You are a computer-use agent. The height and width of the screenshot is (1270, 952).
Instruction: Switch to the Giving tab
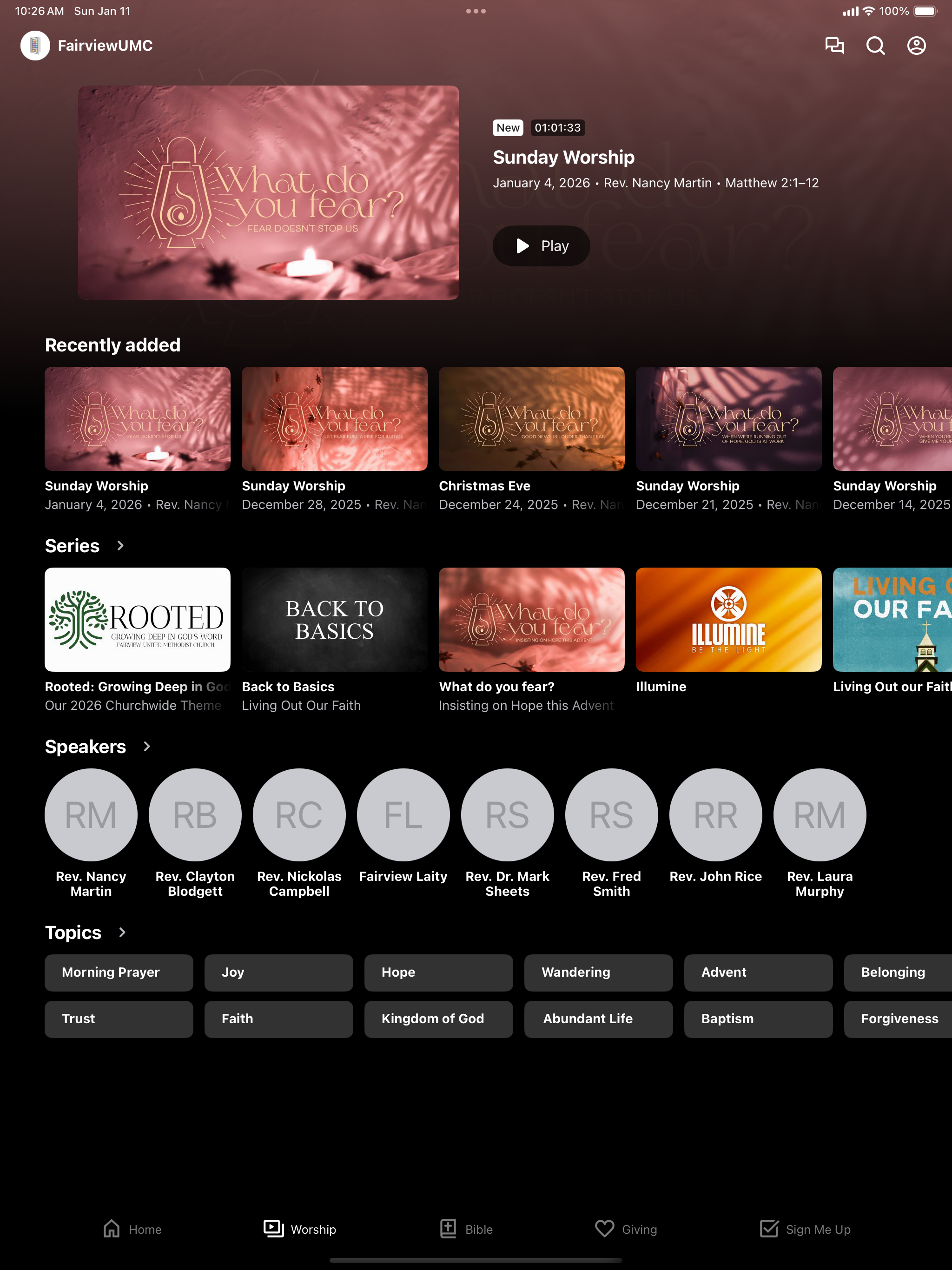click(x=626, y=1229)
